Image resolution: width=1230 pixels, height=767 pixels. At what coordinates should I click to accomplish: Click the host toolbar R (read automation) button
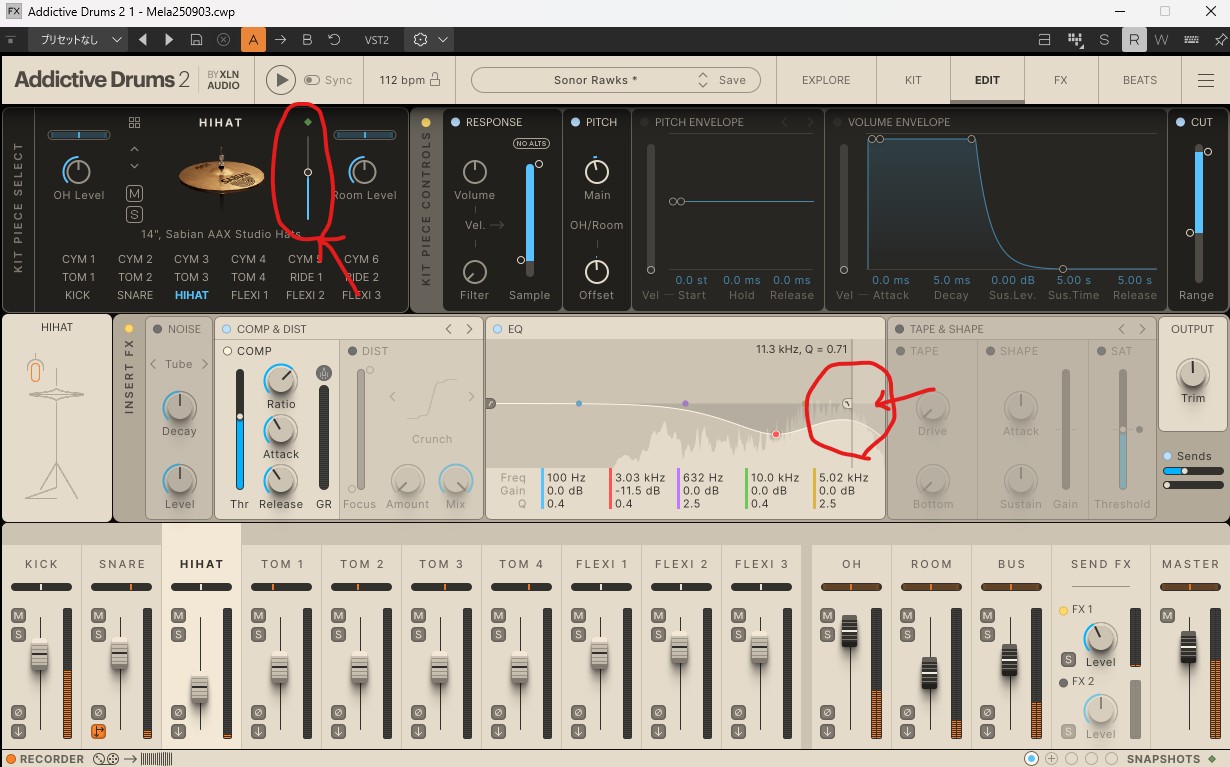(1133, 40)
